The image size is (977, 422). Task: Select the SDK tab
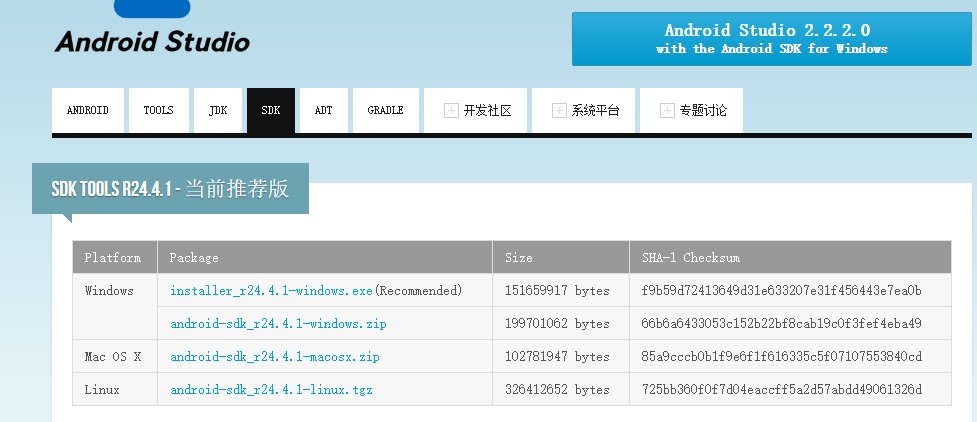click(271, 110)
